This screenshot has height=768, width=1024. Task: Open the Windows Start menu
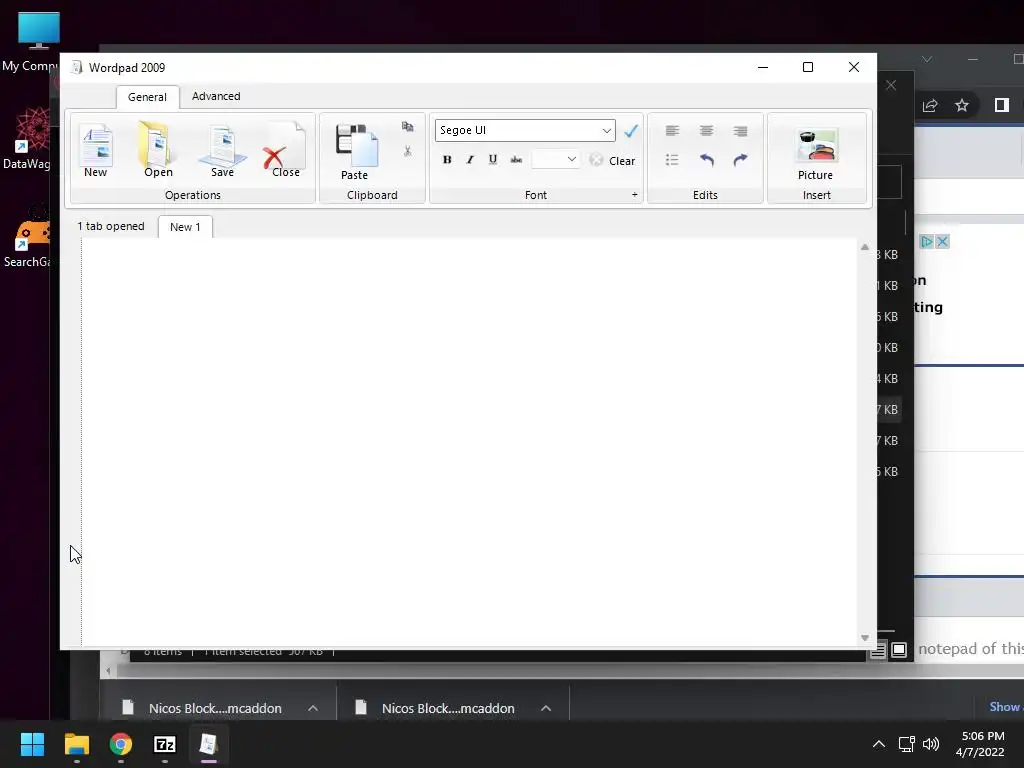pos(32,744)
